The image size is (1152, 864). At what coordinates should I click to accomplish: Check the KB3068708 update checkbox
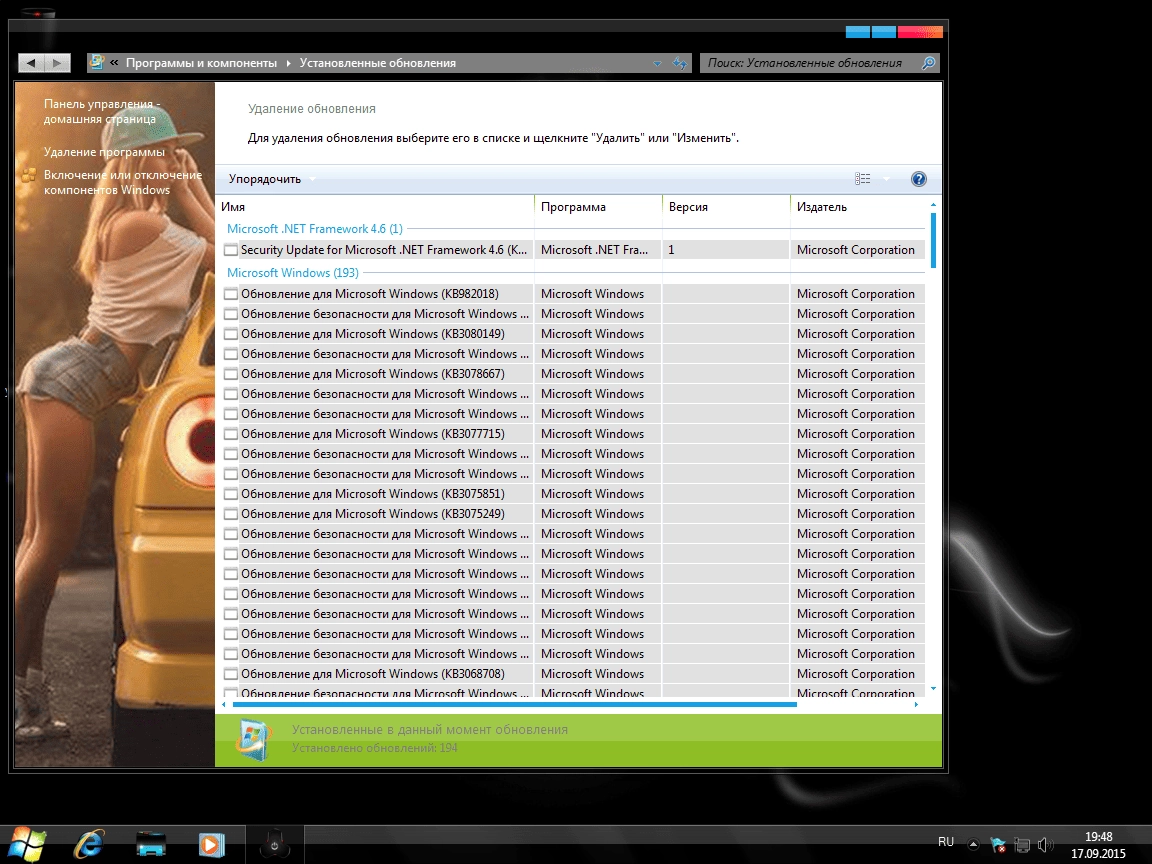[231, 674]
